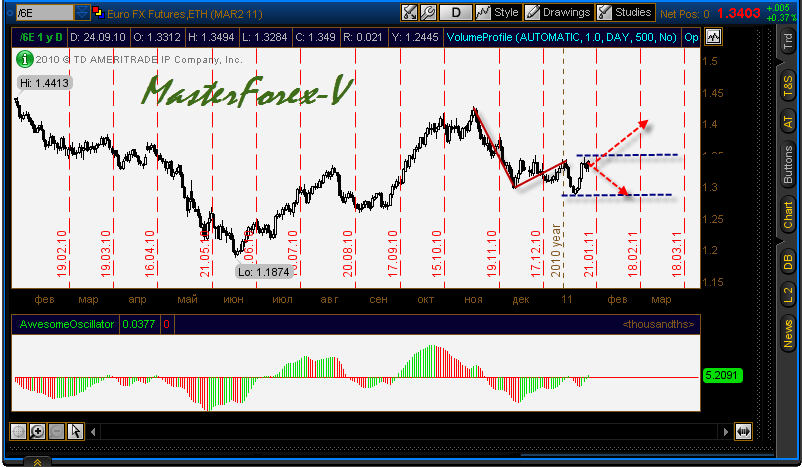Open the Style menu
Screen dimensions: 802x467
[x=498, y=12]
